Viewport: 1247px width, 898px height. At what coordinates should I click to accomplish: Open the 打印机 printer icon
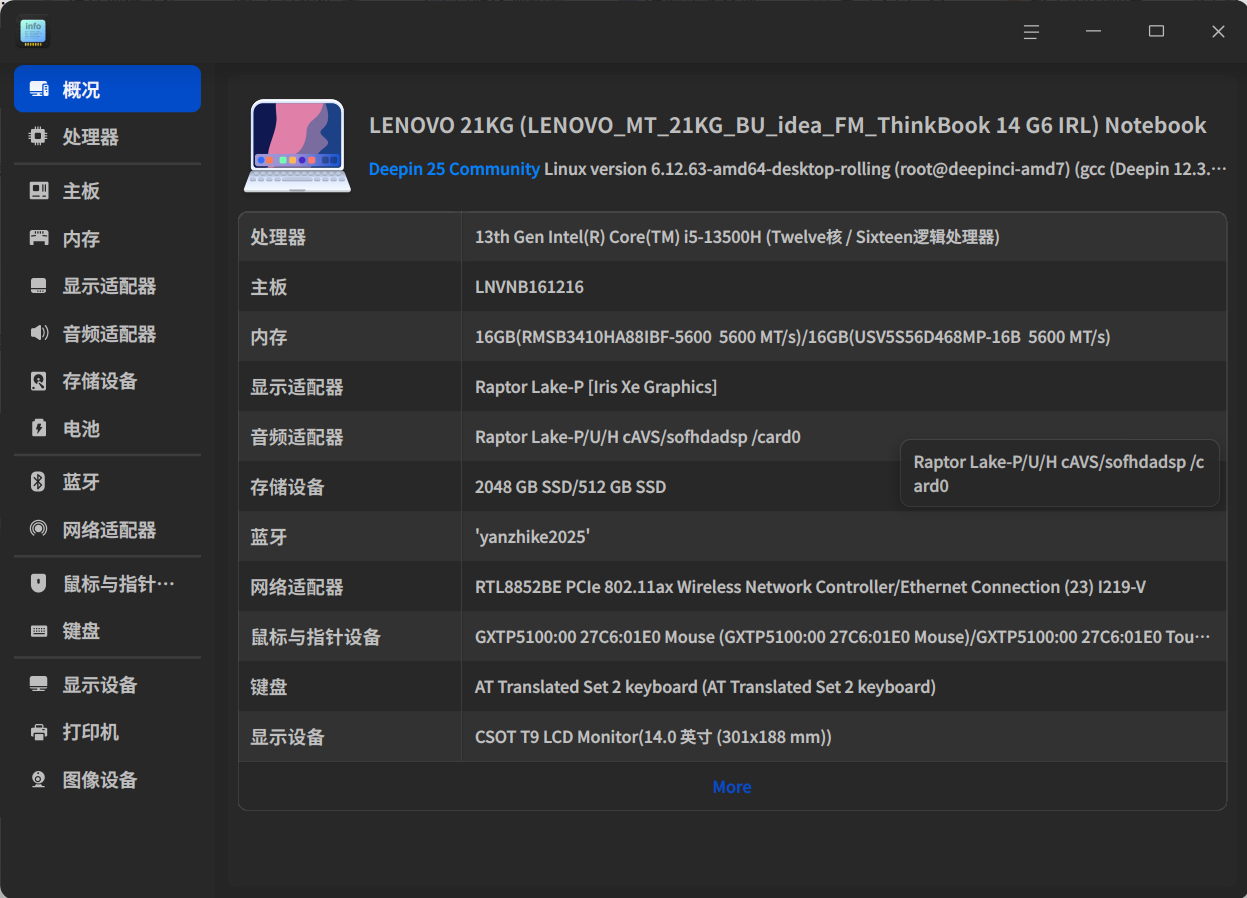(x=39, y=732)
